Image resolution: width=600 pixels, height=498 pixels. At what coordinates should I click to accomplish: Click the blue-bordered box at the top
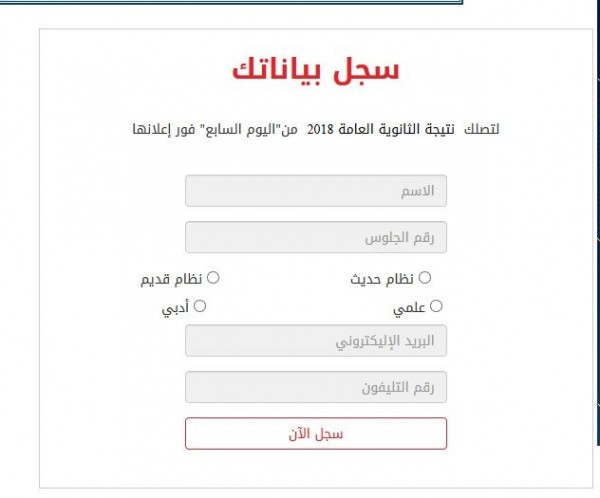(232, 4)
